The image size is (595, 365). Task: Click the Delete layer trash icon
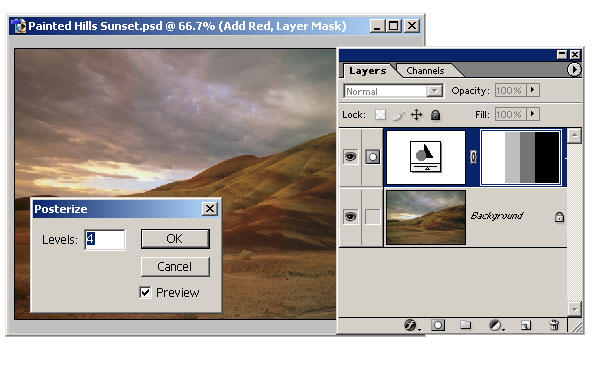[554, 325]
